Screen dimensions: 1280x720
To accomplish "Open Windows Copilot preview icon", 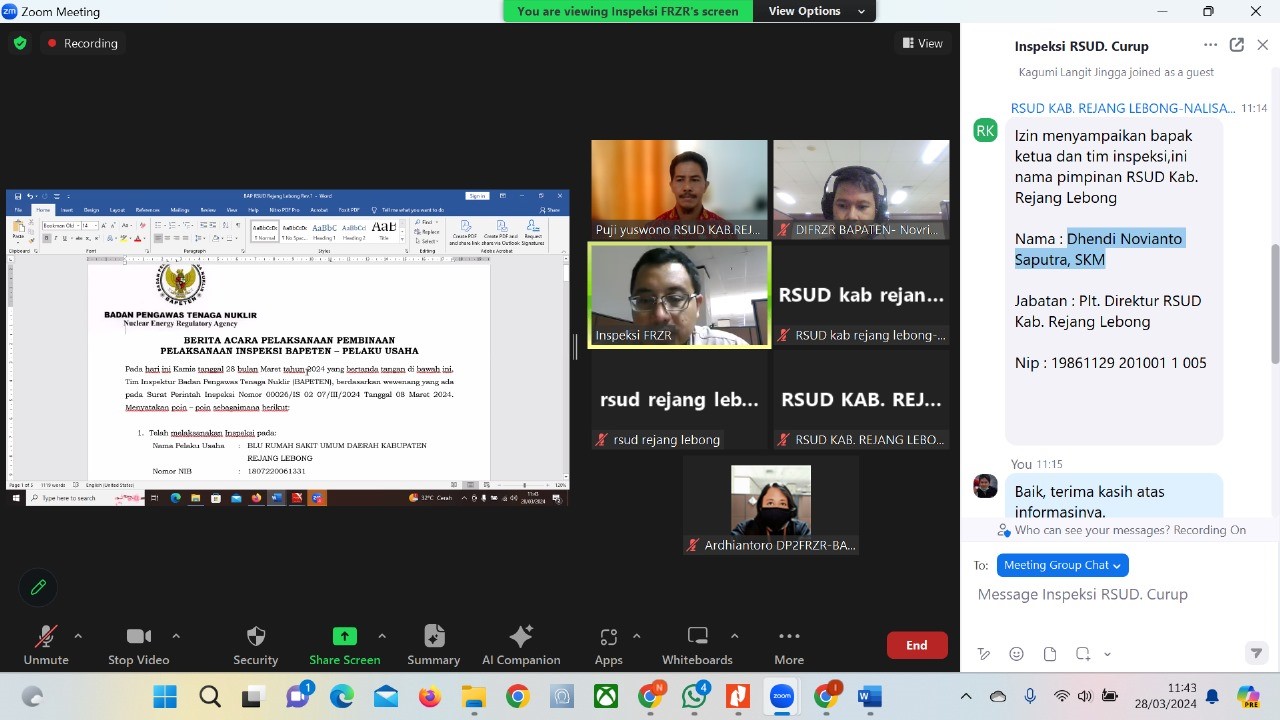I will (1248, 696).
